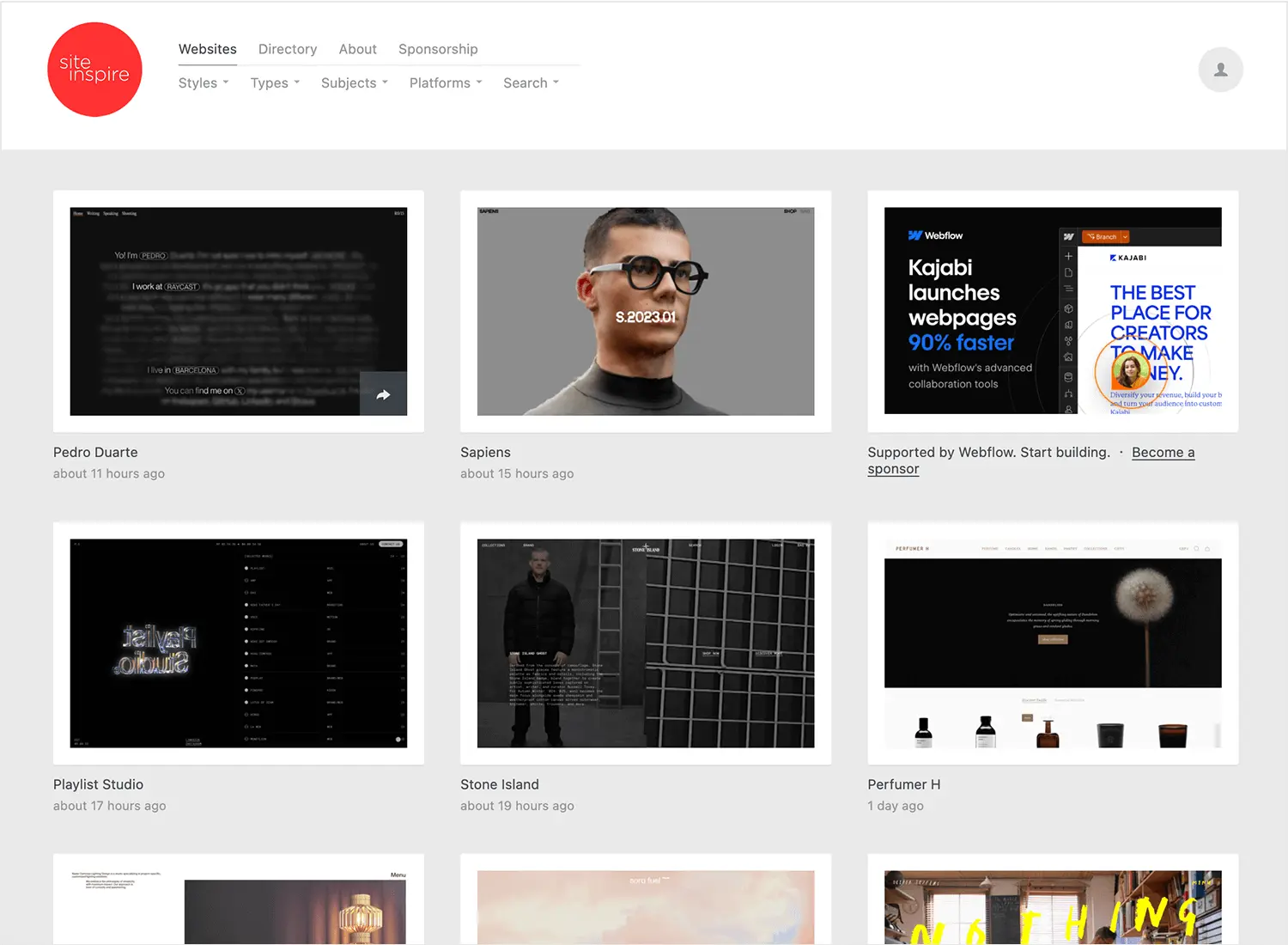Click the Sapiens website thumbnail with glasses
Screen dimensions: 1288x945
click(646, 311)
